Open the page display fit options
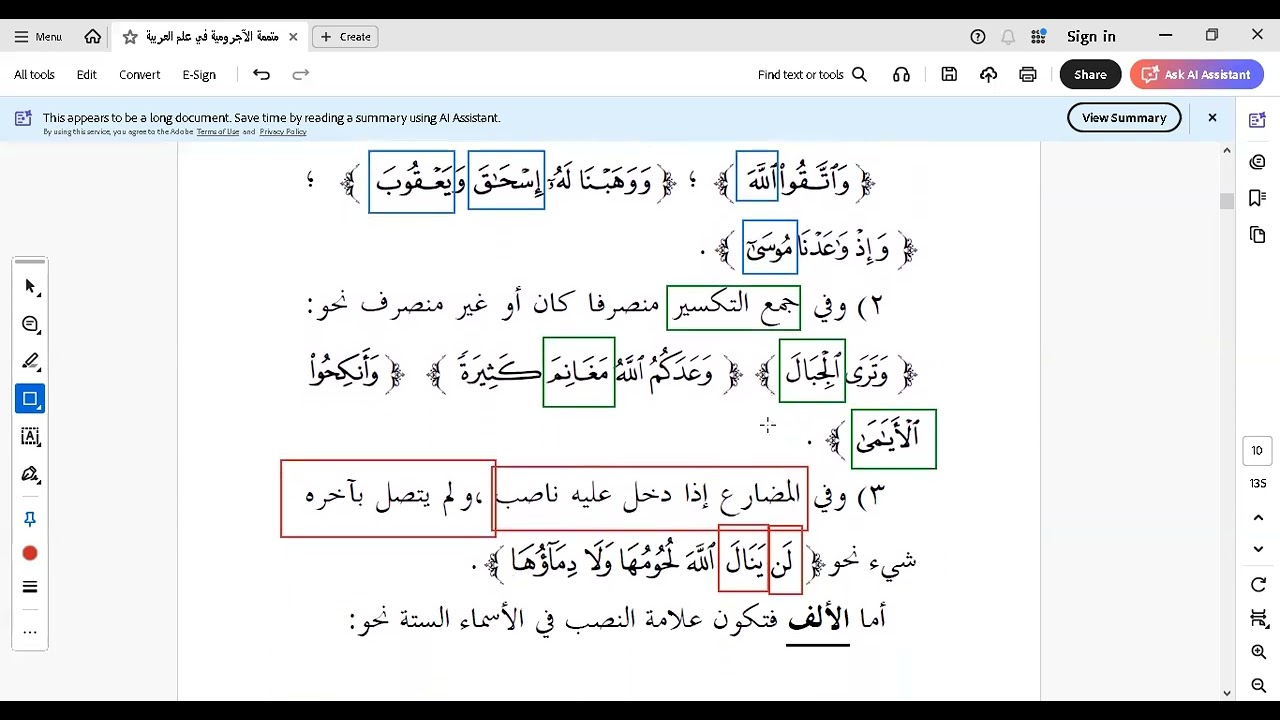Image resolution: width=1280 pixels, height=720 pixels. click(x=1258, y=619)
